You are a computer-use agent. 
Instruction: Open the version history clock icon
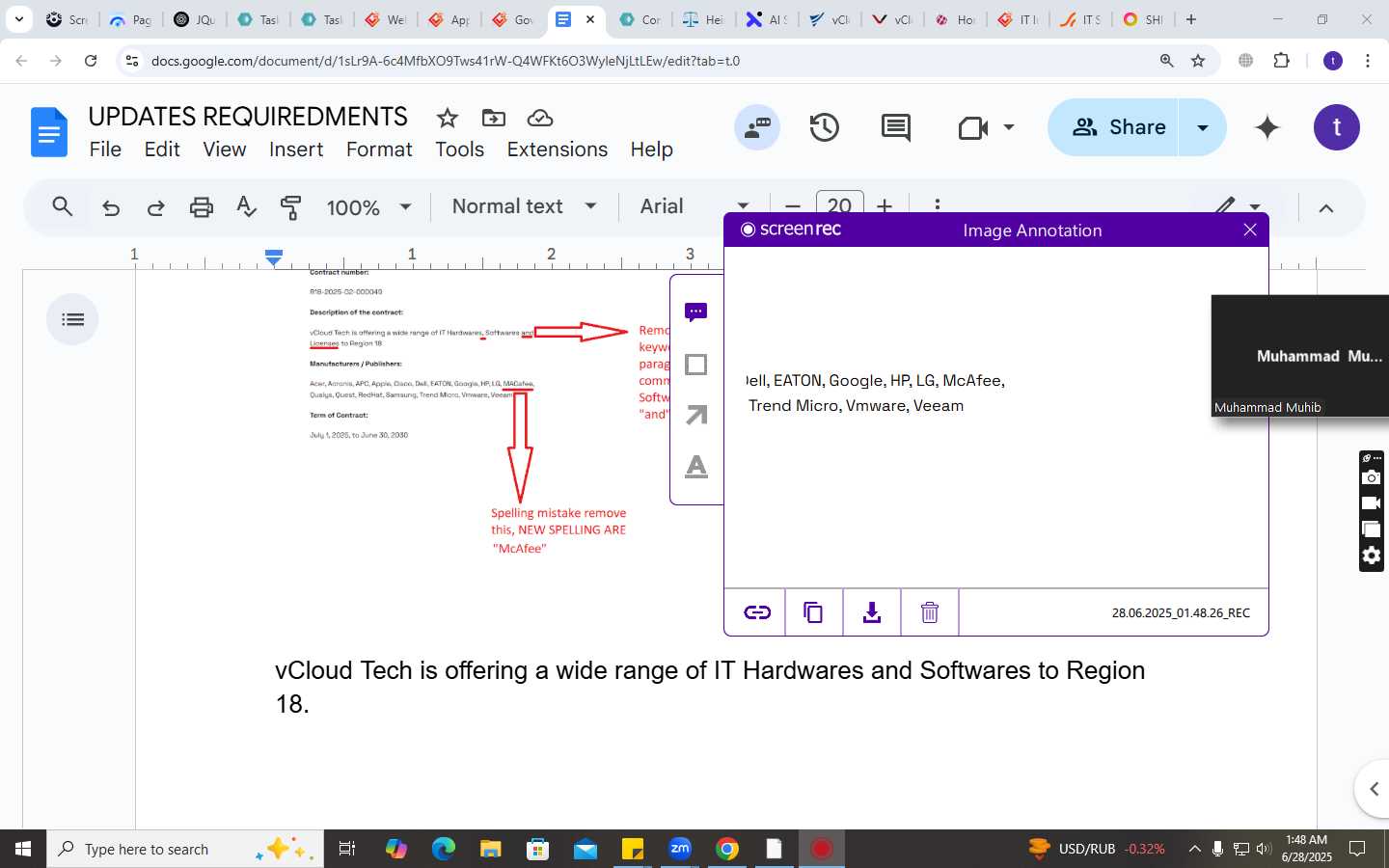(825, 127)
